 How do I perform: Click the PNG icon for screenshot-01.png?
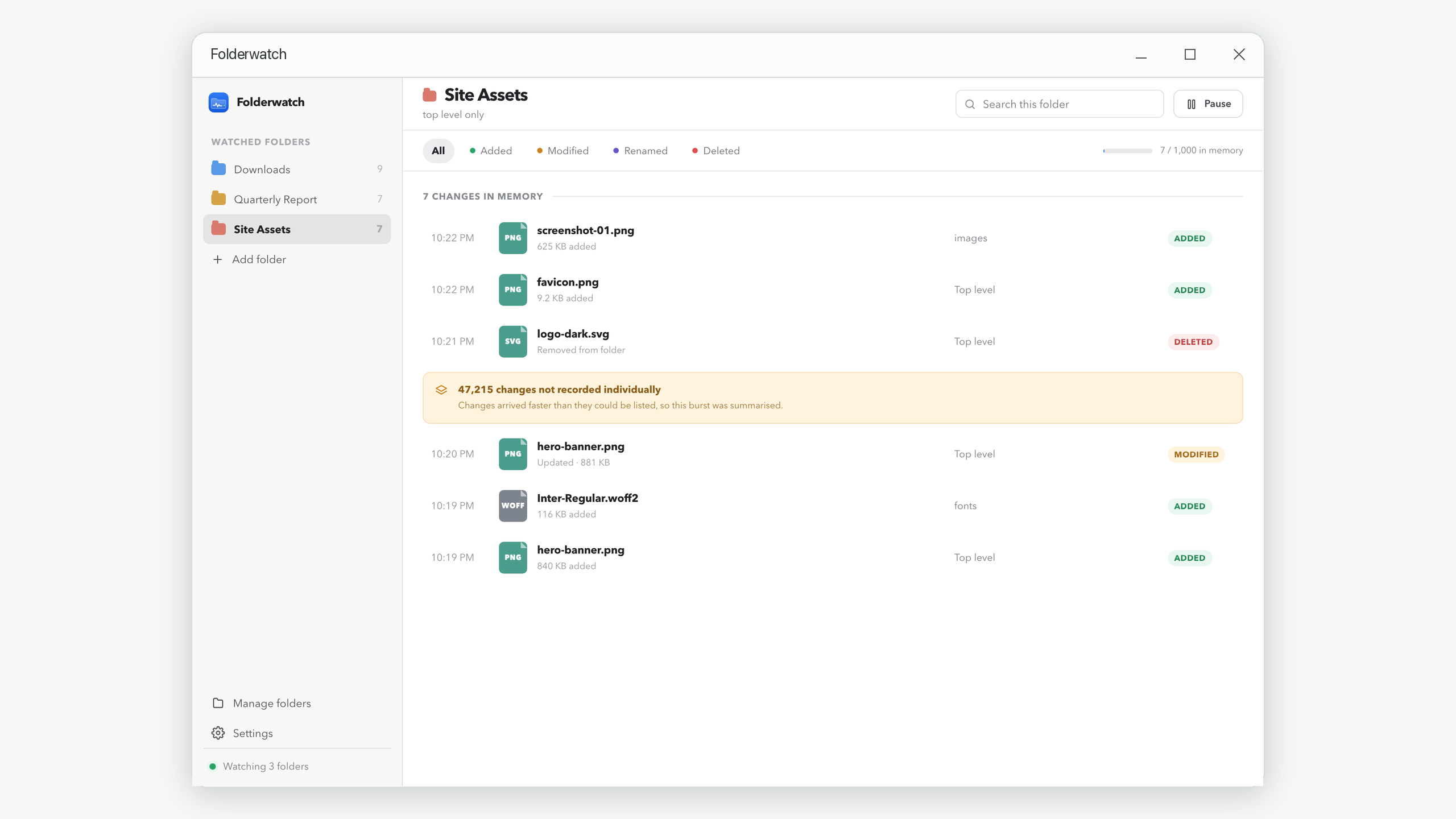513,238
